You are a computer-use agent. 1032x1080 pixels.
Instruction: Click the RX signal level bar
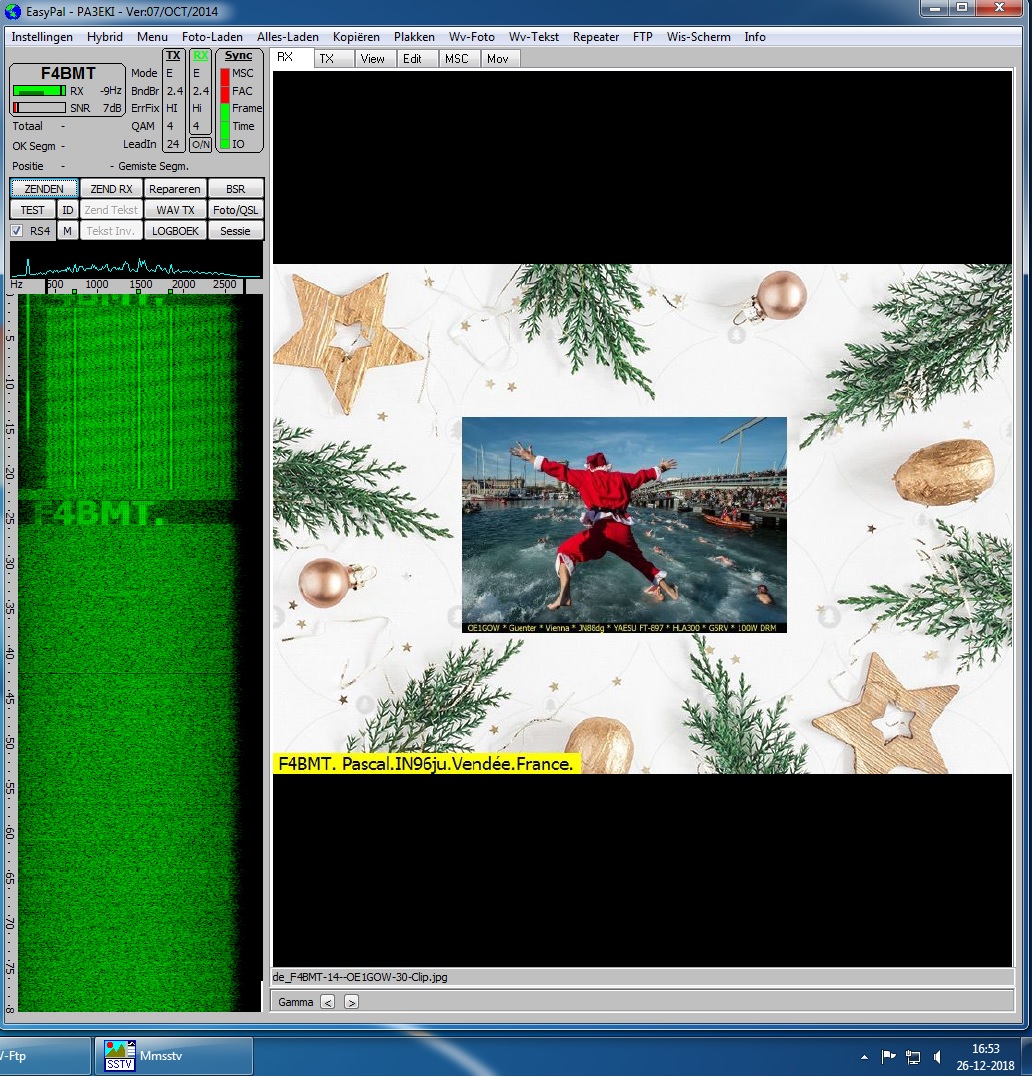tap(39, 91)
